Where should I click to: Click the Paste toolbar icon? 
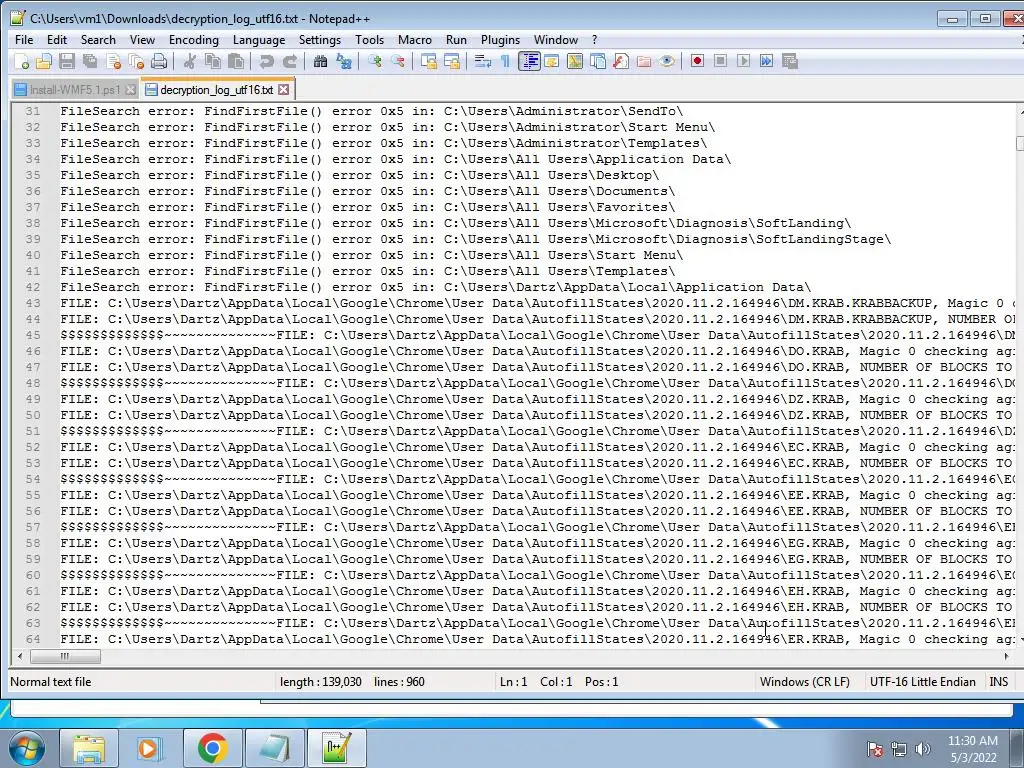236,61
